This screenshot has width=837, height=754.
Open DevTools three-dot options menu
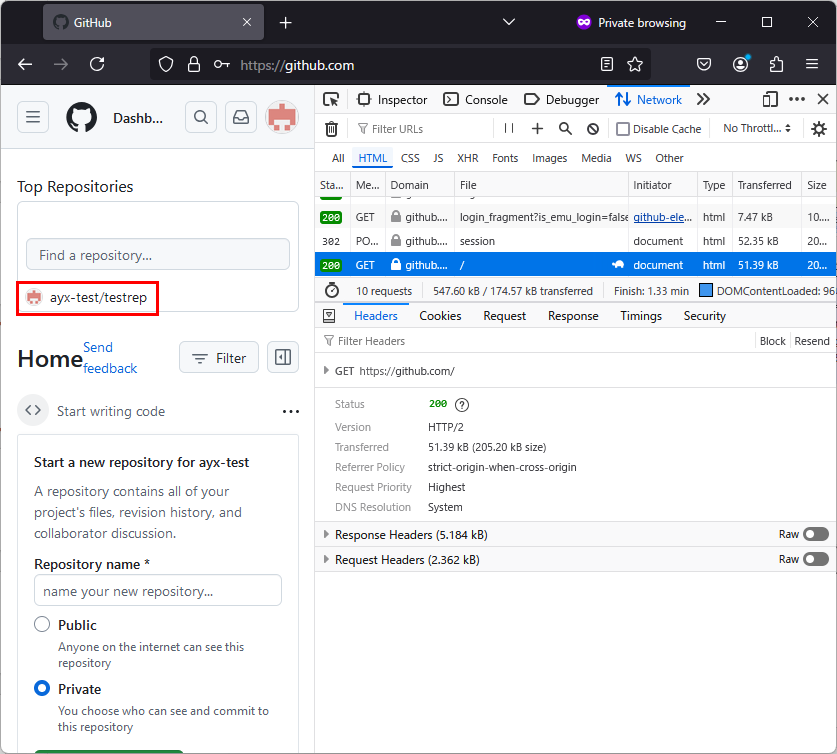797,99
